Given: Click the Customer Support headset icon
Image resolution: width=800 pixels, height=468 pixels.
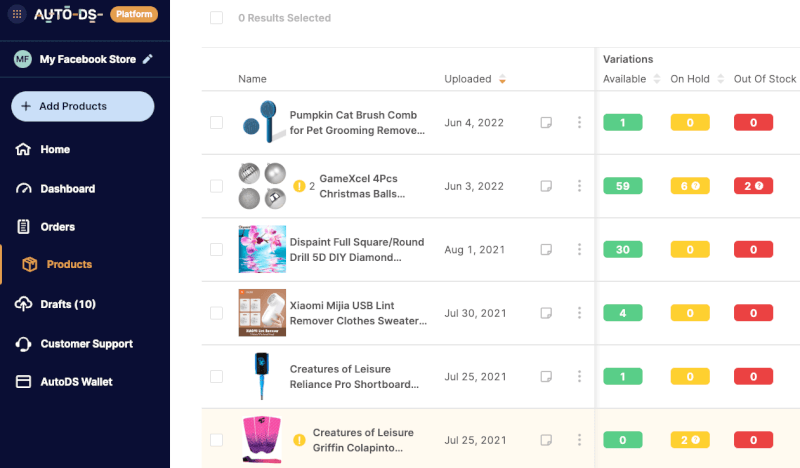Looking at the screenshot, I should (23, 344).
